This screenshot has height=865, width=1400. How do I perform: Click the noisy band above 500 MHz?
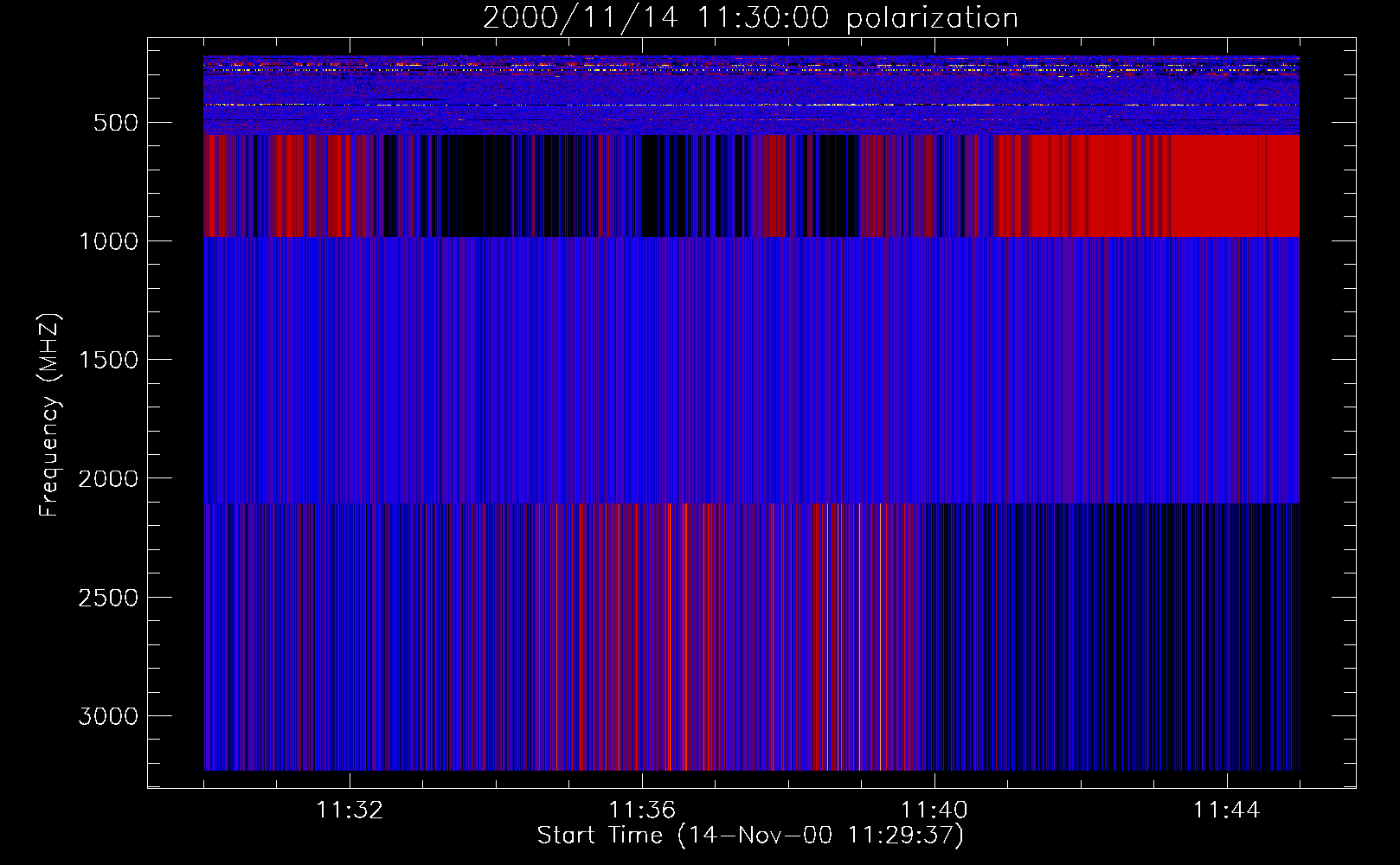[751, 95]
